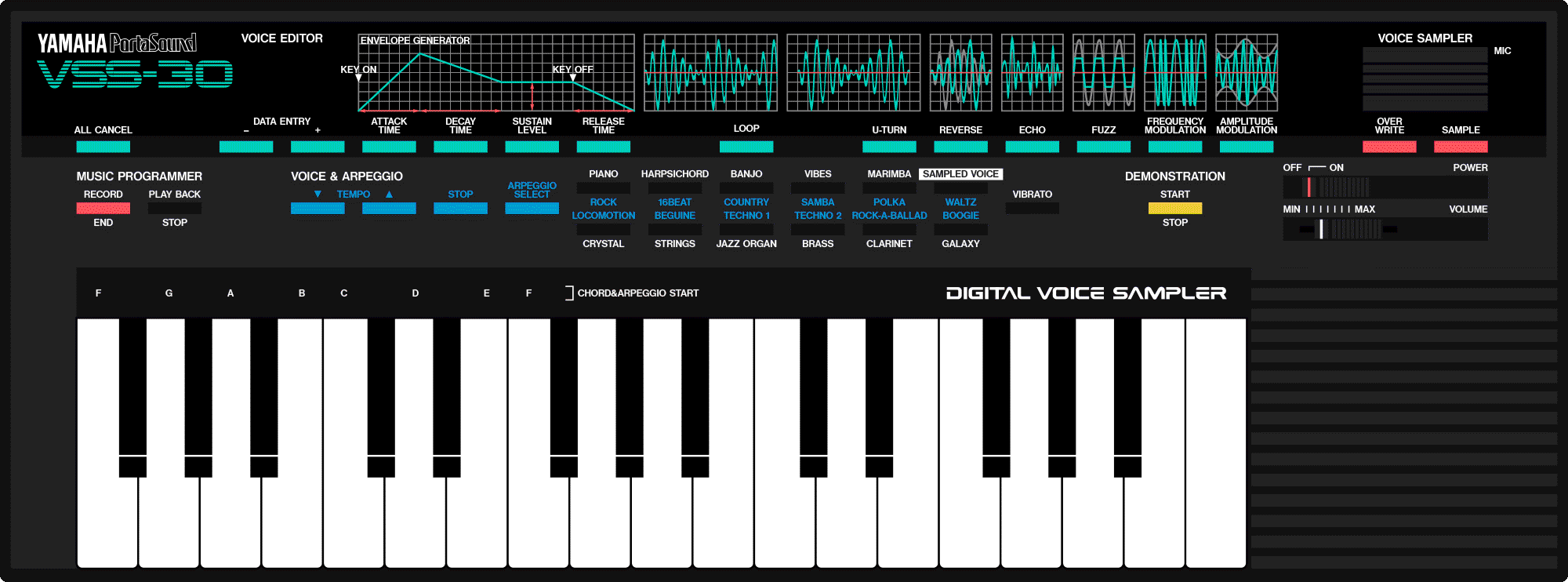1568x582 pixels.
Task: Play the first black key on the left
Action: click(x=132, y=398)
